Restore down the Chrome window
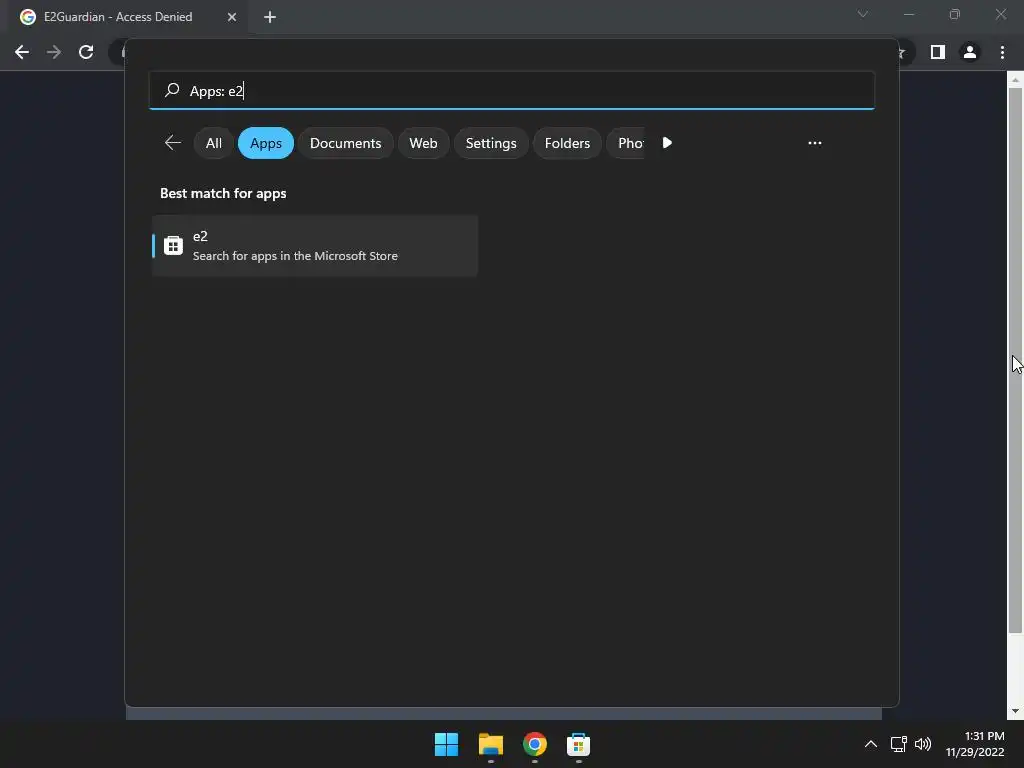This screenshot has height=768, width=1024. point(954,14)
